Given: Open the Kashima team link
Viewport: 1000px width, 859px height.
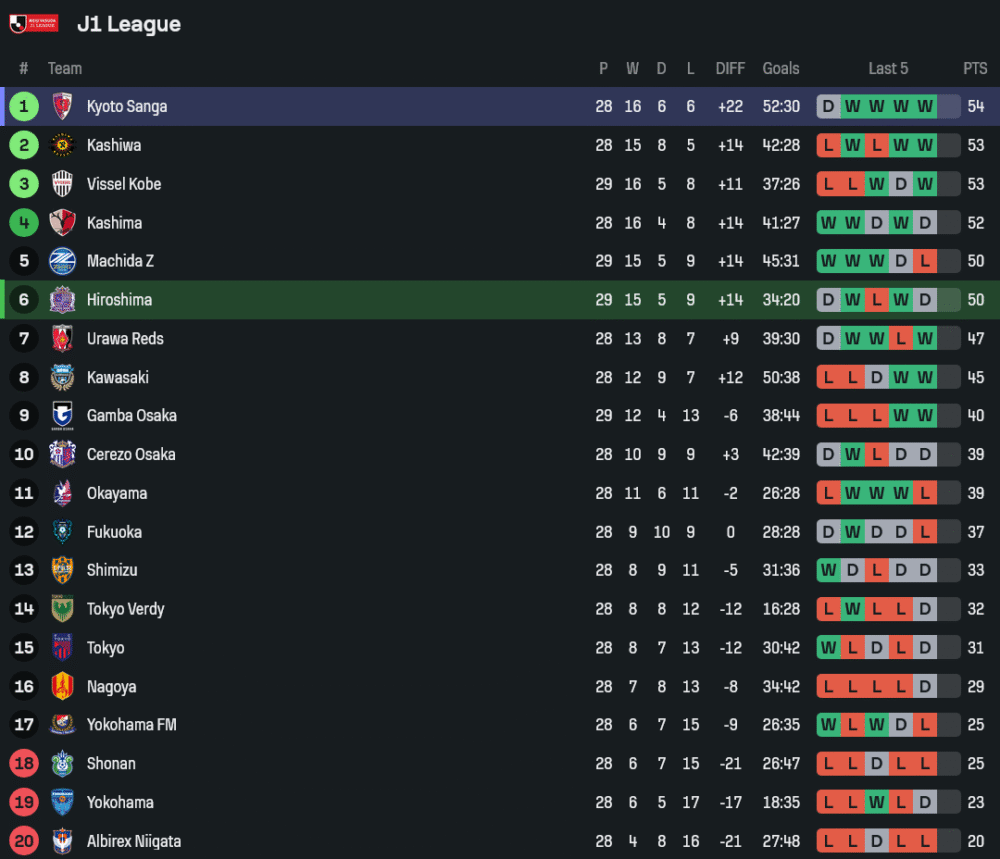Looking at the screenshot, I should coord(114,223).
